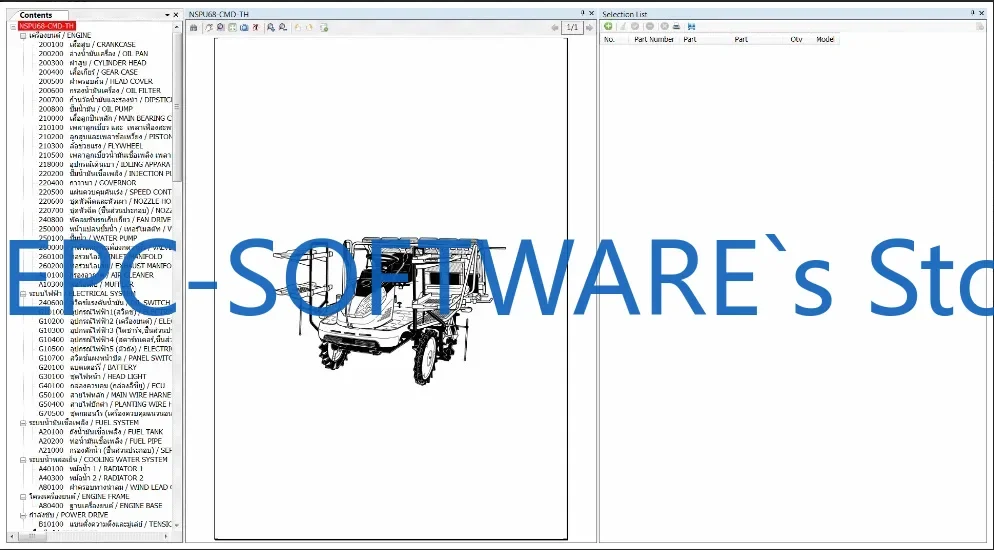
Task: Click the Contents scrollbar down arrow
Action: point(178,525)
